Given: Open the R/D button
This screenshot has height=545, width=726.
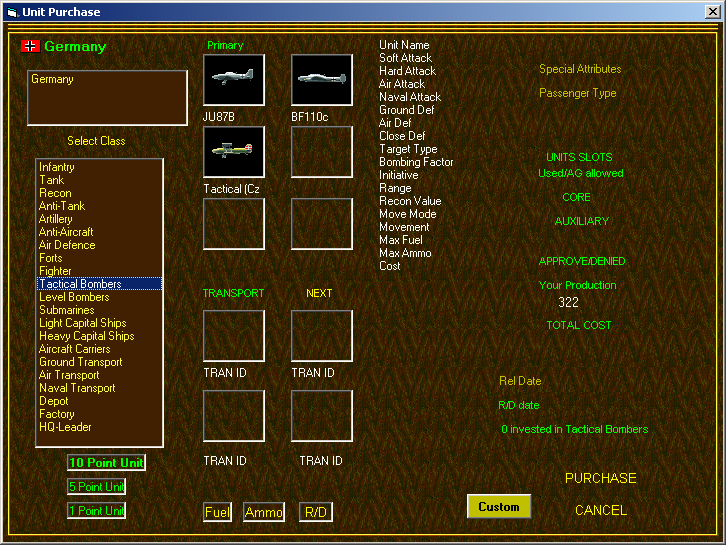Looking at the screenshot, I should click(316, 512).
